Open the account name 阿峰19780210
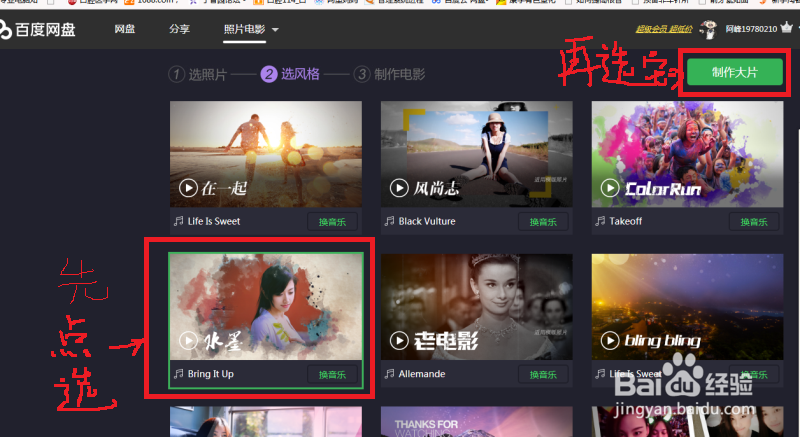 (751, 29)
